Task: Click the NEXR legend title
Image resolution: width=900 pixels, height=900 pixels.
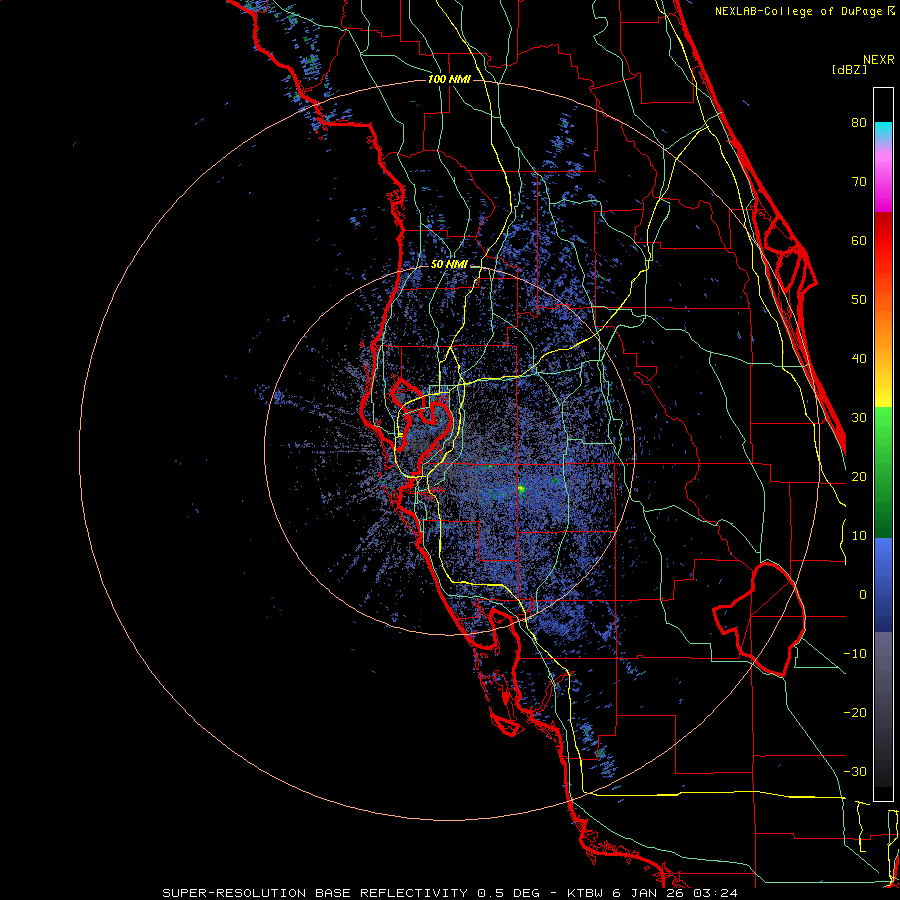Action: tap(879, 60)
